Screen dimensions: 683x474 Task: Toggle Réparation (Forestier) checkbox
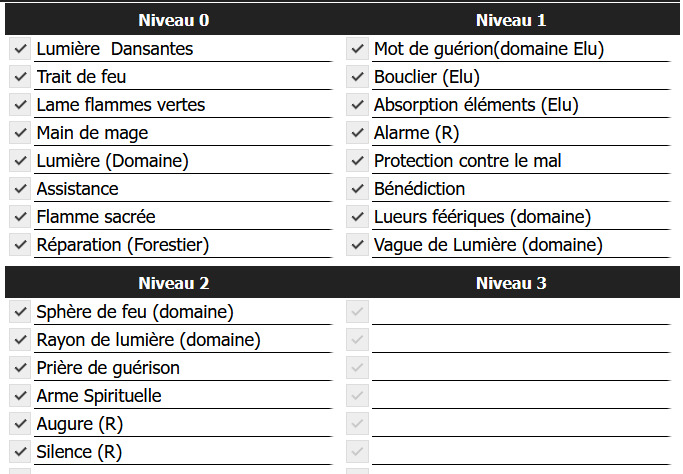19,244
